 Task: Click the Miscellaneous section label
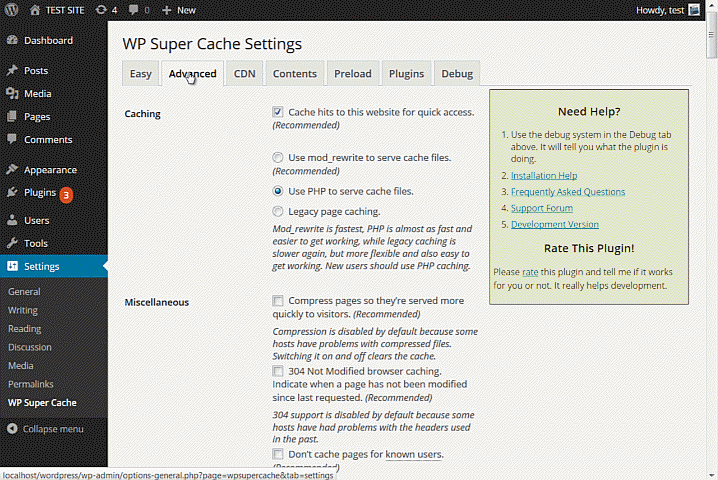(157, 302)
